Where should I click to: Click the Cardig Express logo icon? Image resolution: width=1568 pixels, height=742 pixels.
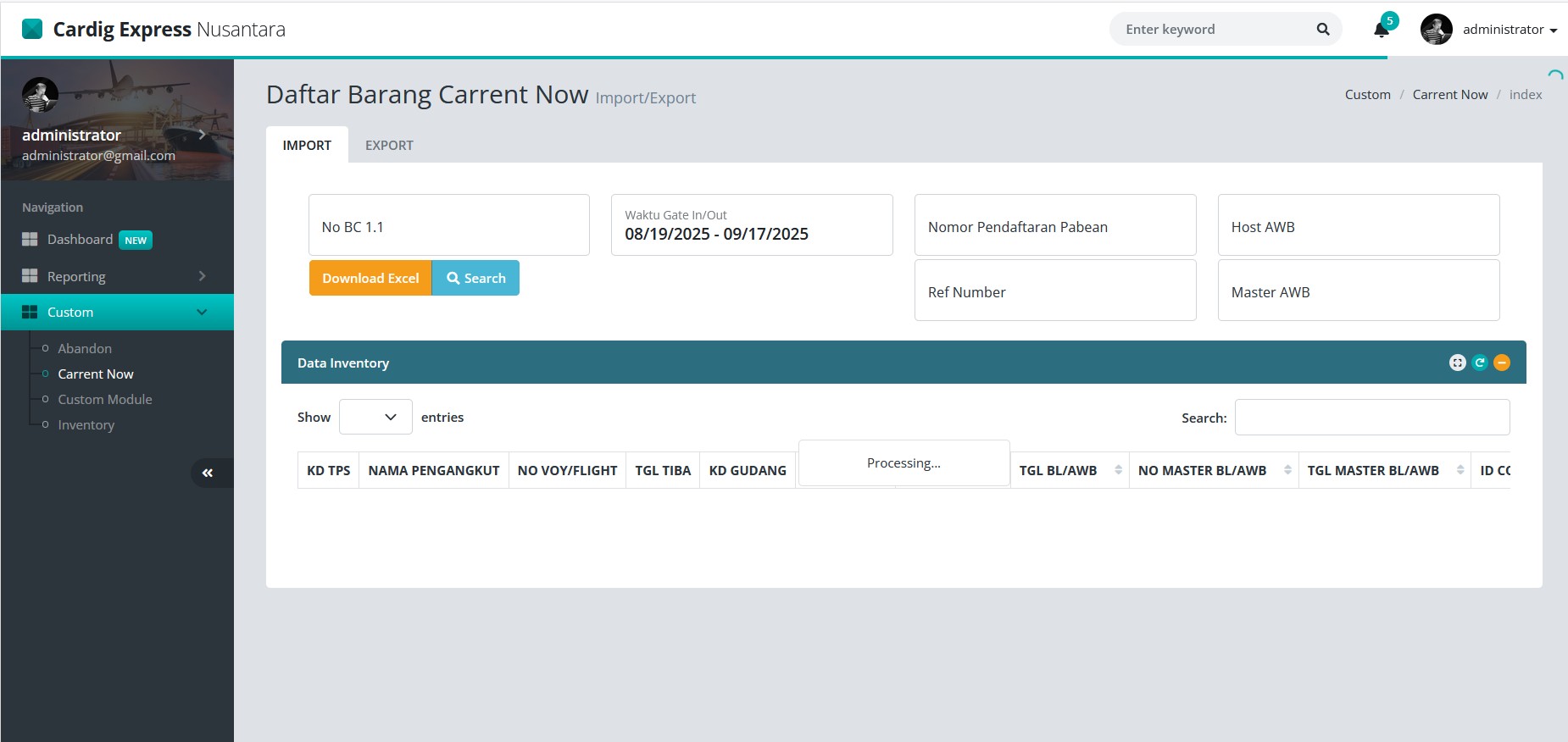pos(32,30)
